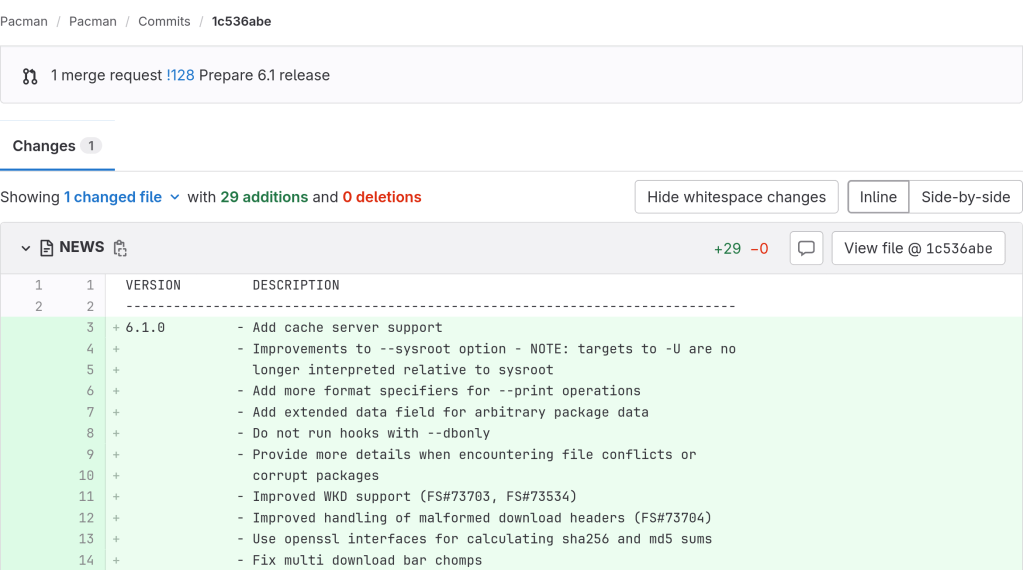Click new line number 3 in diff
This screenshot has height=570, width=1023.
pos(89,328)
